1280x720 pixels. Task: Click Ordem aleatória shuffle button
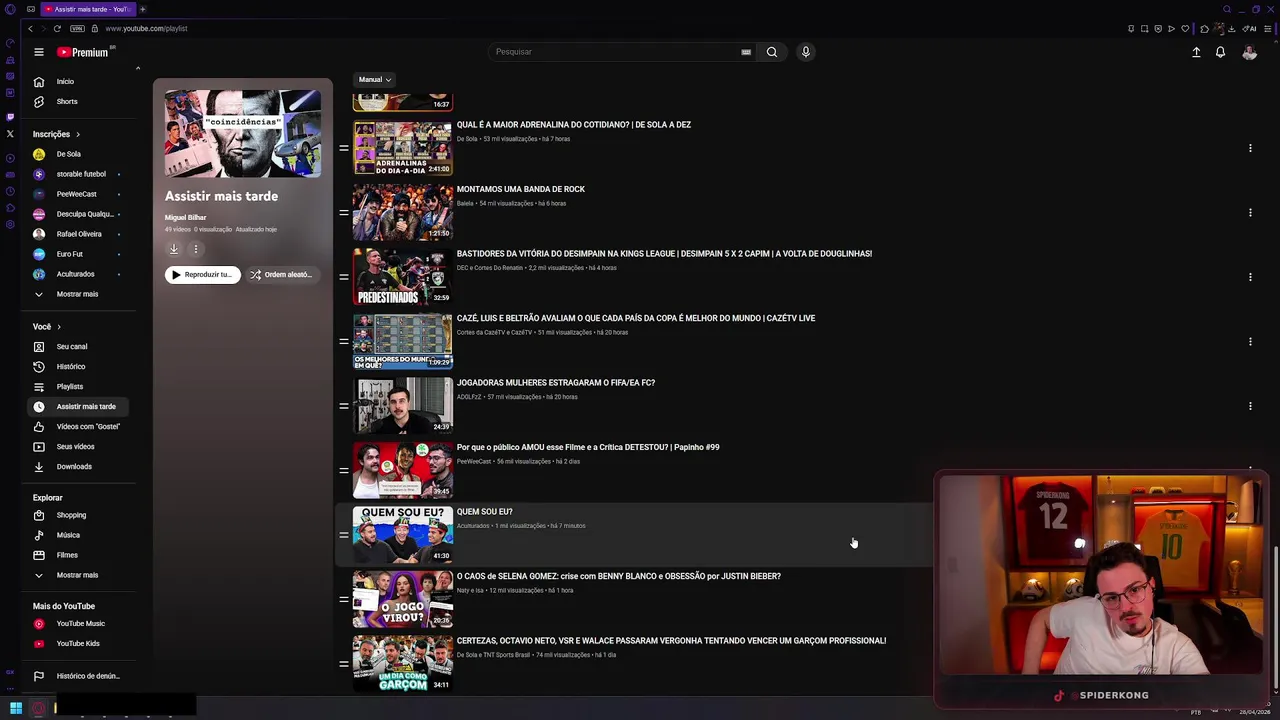283,274
